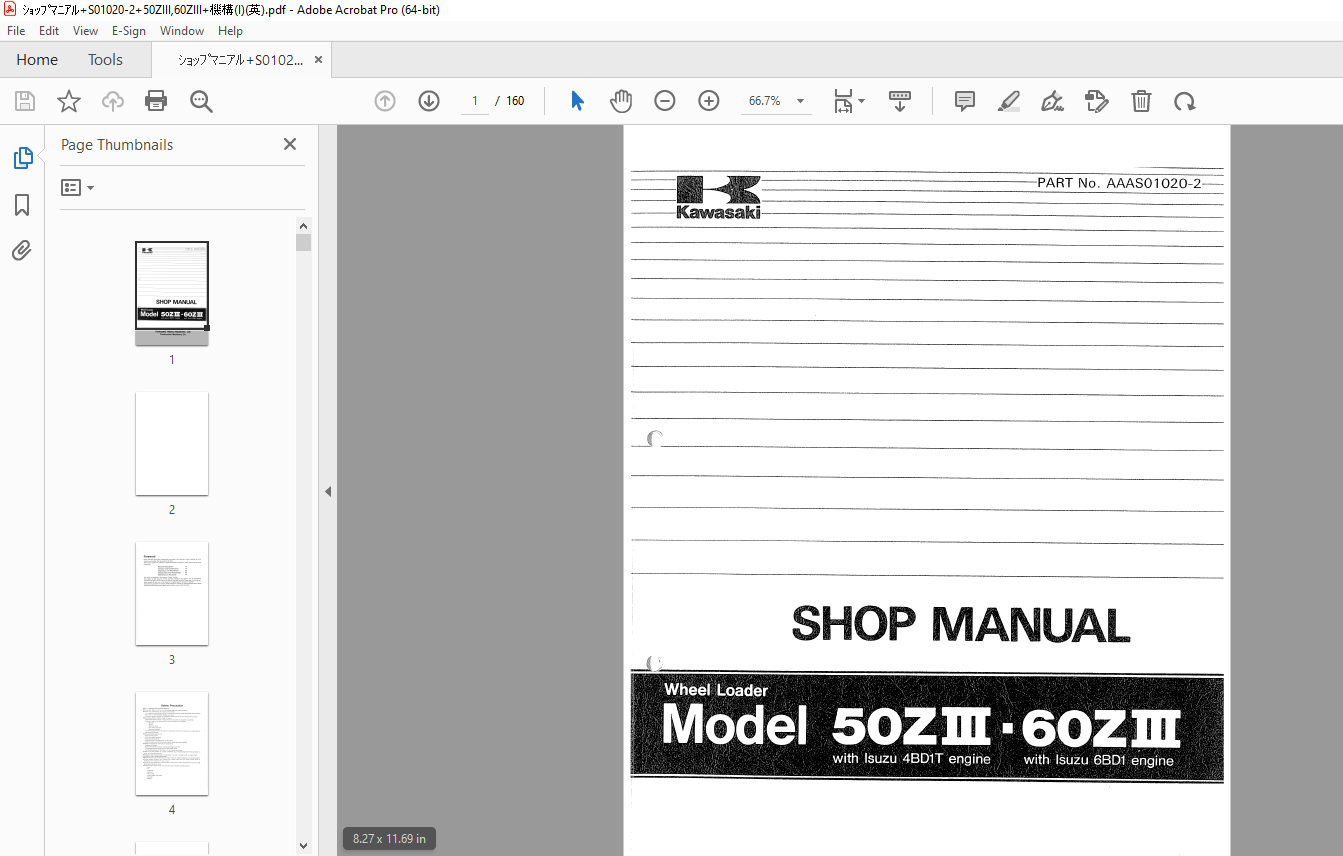Choose the arrow Selection tool
1343x856 pixels.
577,101
